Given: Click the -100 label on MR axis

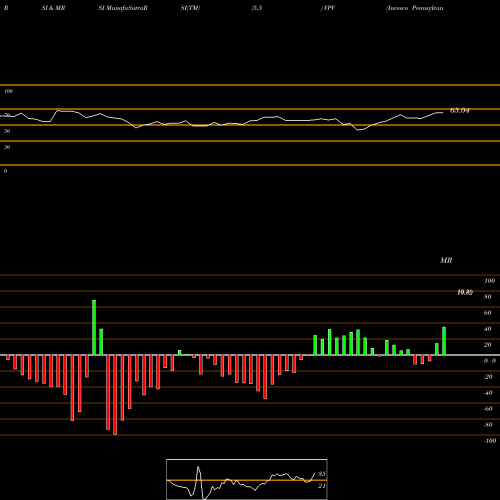Looking at the screenshot, I should click(x=490, y=441).
